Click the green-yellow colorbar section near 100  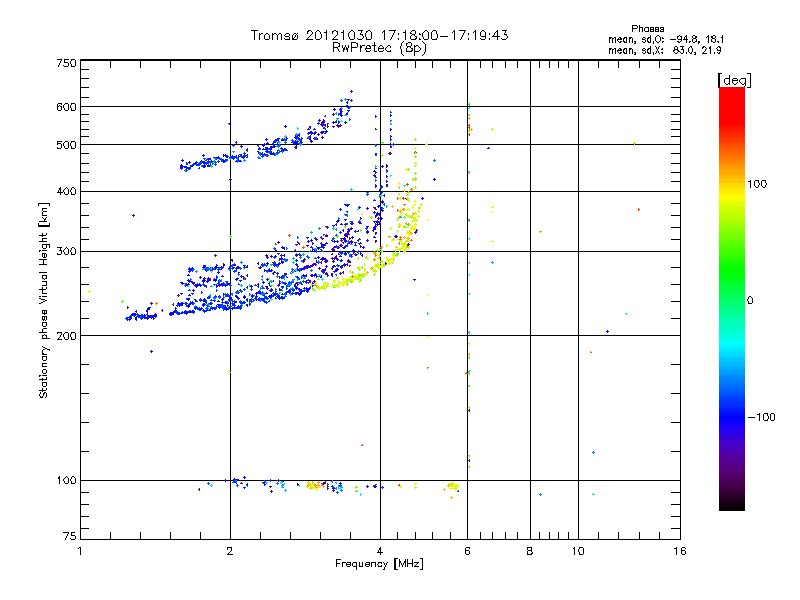pyautogui.click(x=732, y=204)
